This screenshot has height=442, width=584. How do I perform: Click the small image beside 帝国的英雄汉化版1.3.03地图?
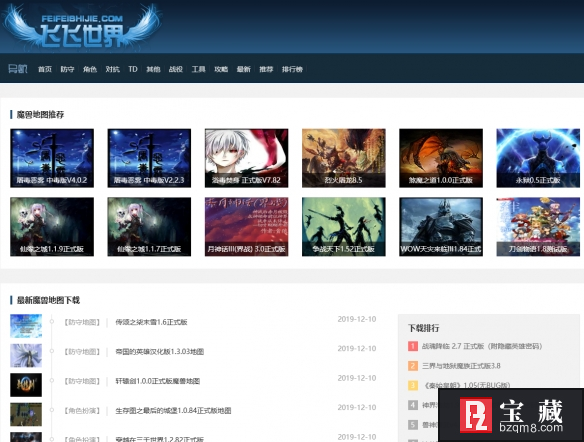coord(26,355)
